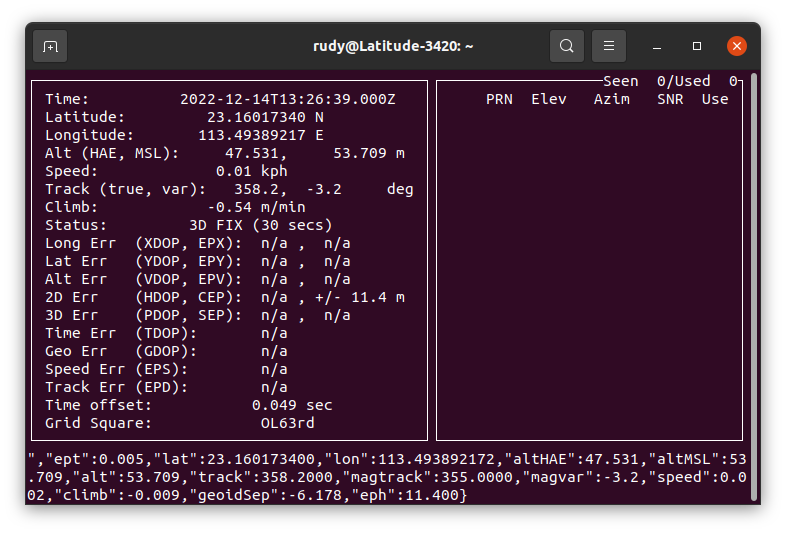This screenshot has height=533, width=786.
Task: Open a new terminal tab
Action: 50,46
